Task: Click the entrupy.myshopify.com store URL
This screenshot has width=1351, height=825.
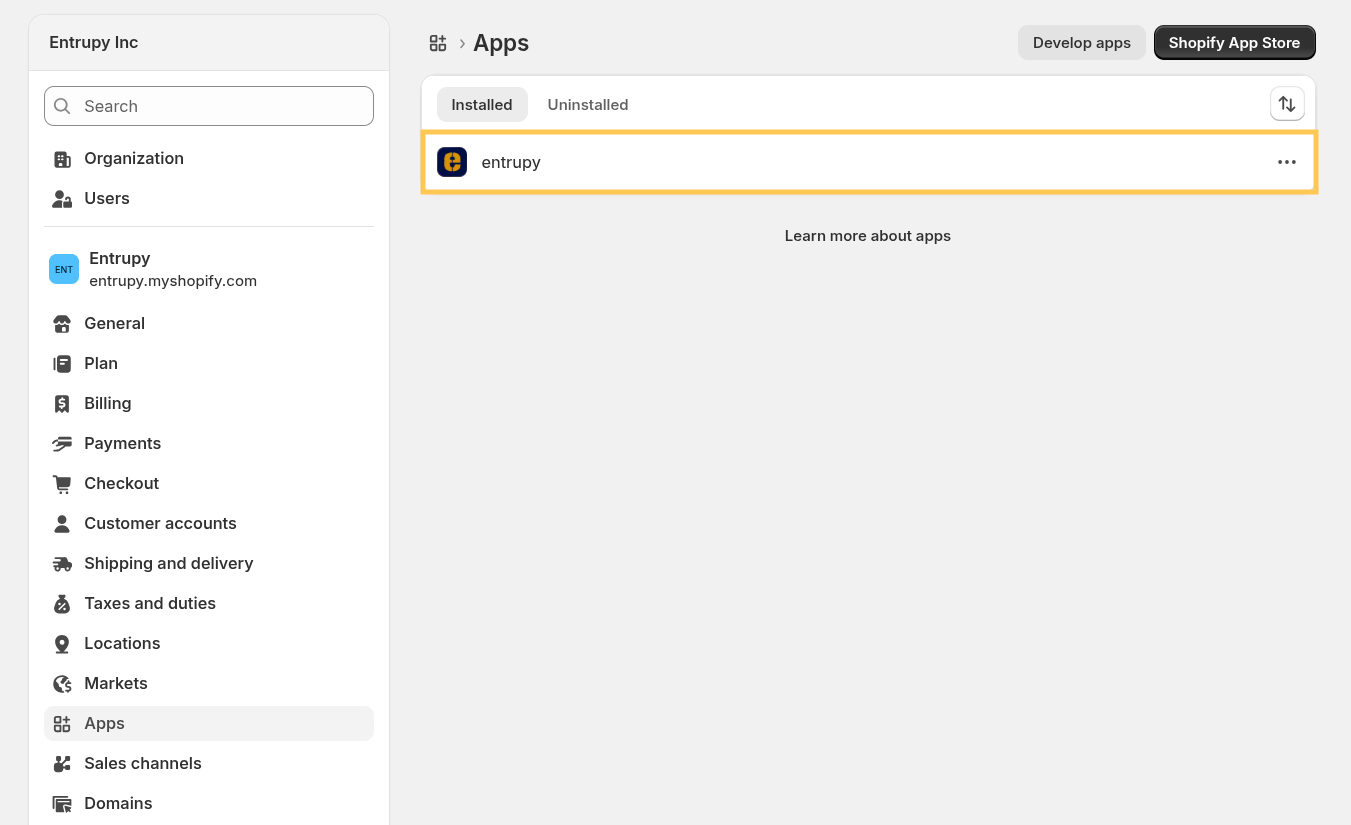Action: tap(173, 281)
